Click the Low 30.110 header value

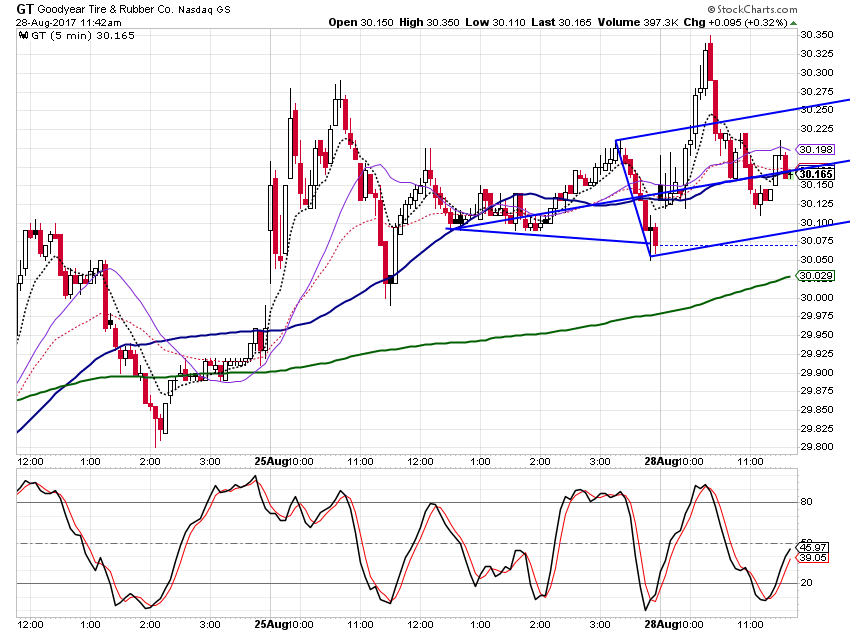(495, 22)
